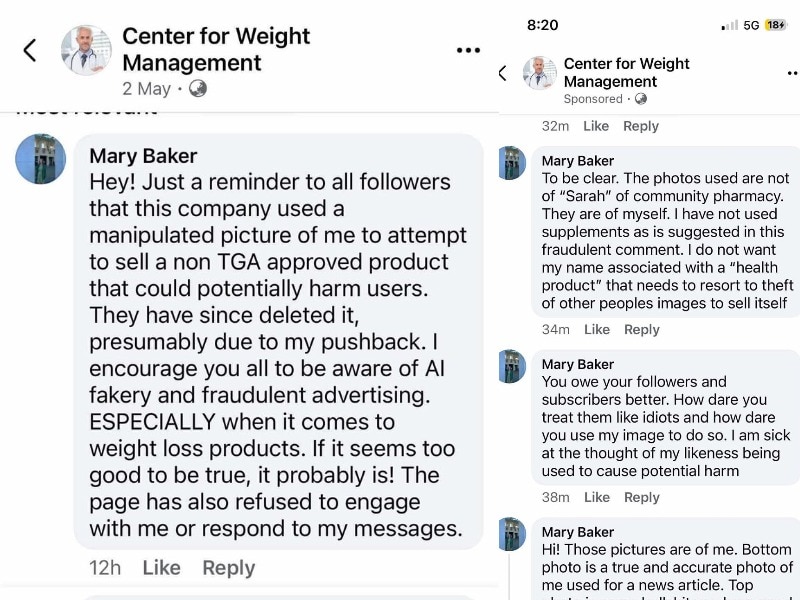Screen dimensions: 800x600
Task: Like the comment posted 38m ago
Action: click(x=596, y=497)
